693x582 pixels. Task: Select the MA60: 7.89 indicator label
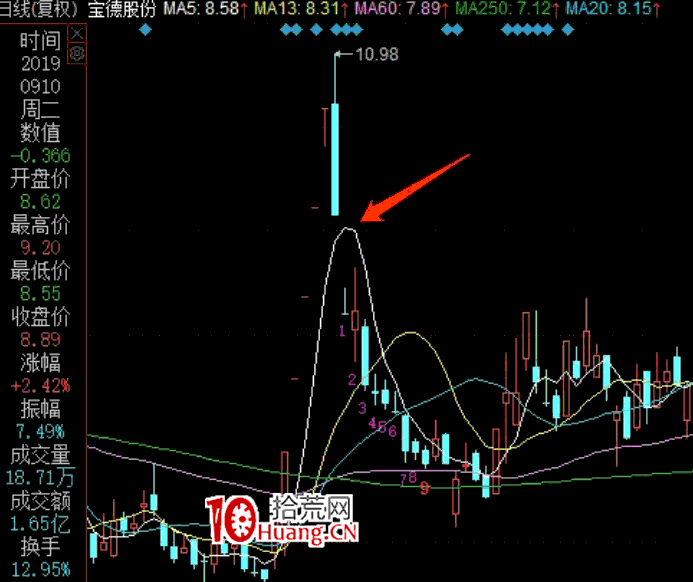401,9
